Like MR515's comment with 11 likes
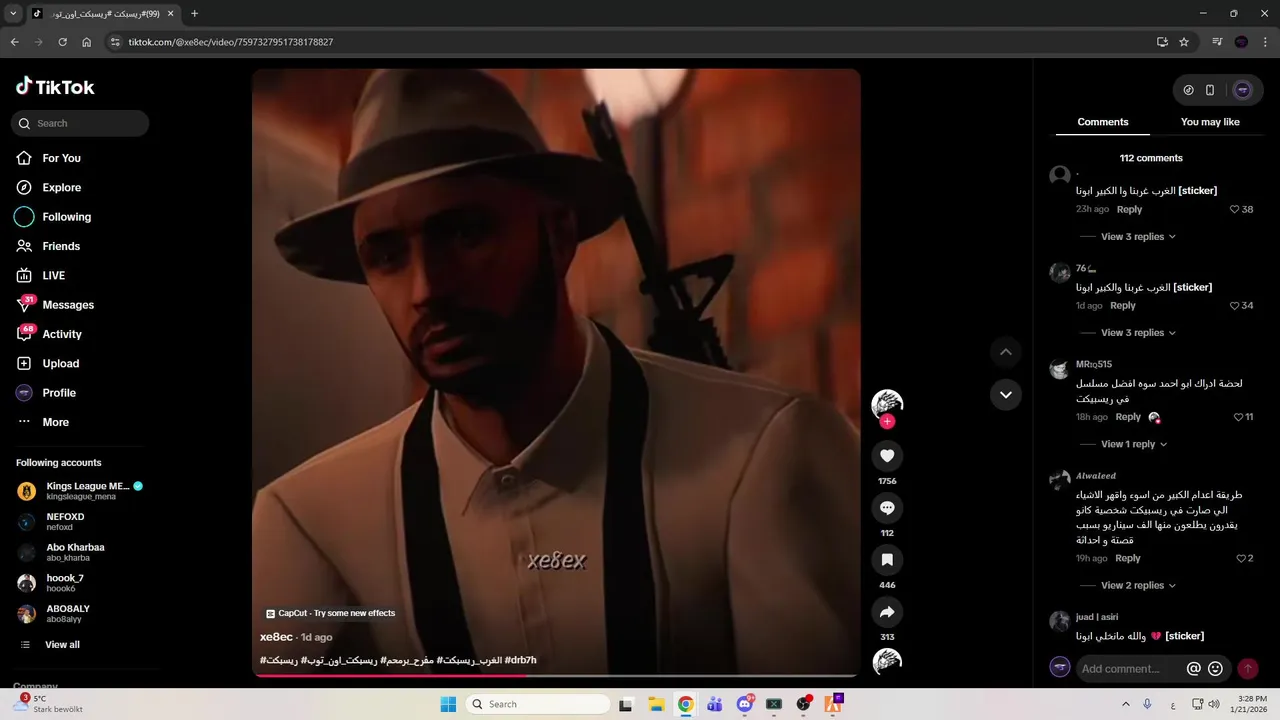Viewport: 1280px width, 720px height. tap(1238, 417)
